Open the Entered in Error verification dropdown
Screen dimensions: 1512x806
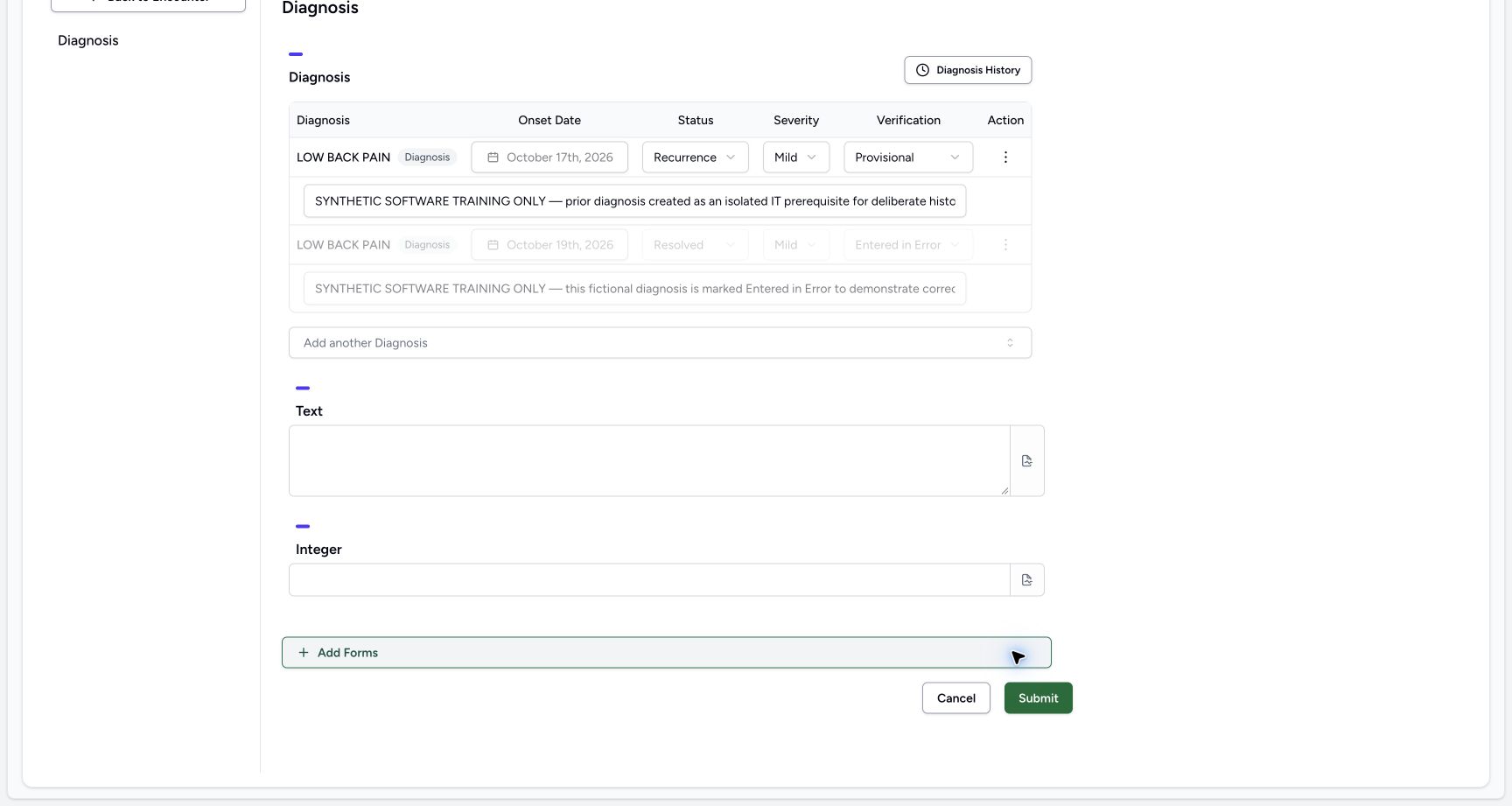908,245
